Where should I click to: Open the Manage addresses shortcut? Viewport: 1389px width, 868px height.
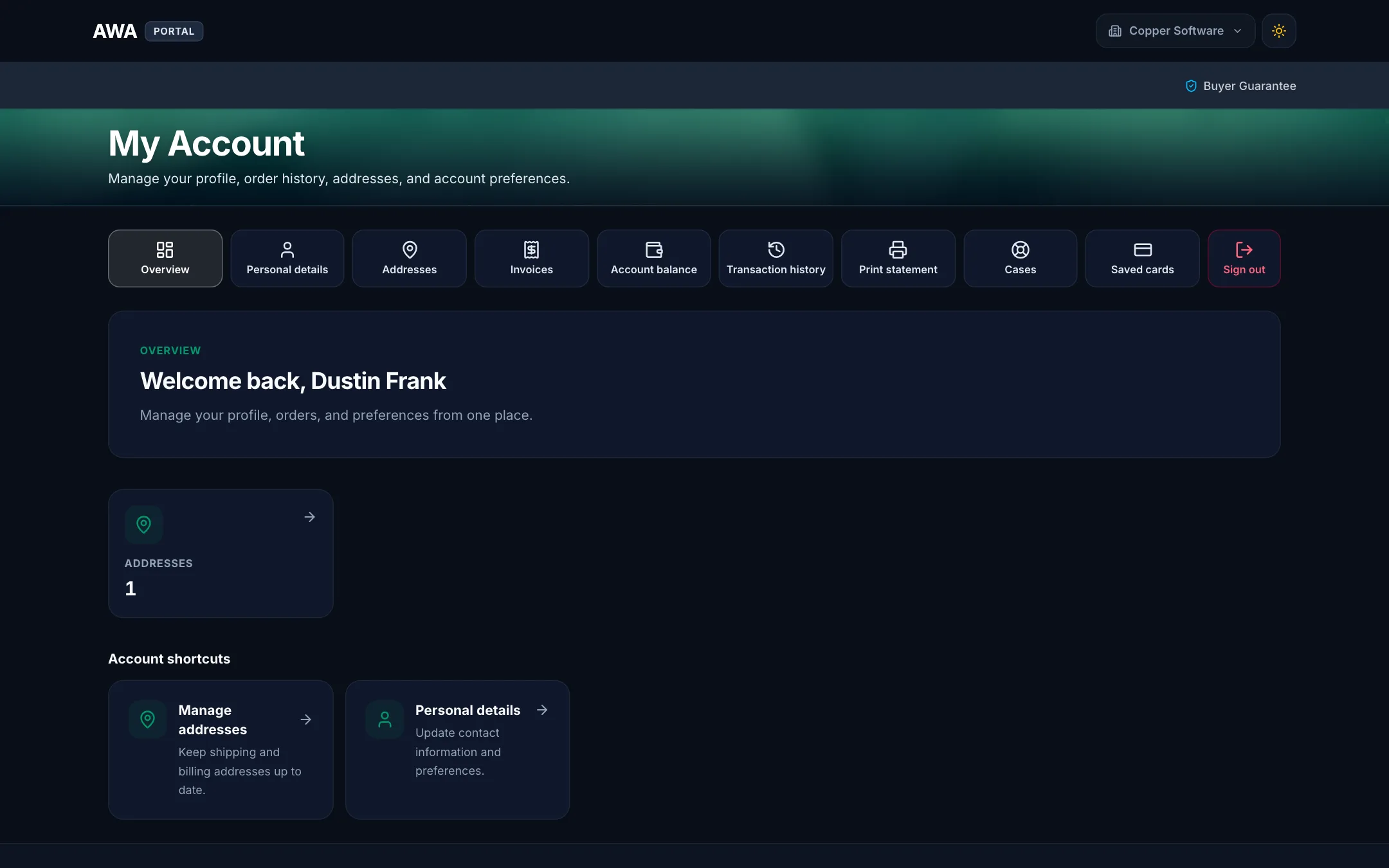click(221, 750)
